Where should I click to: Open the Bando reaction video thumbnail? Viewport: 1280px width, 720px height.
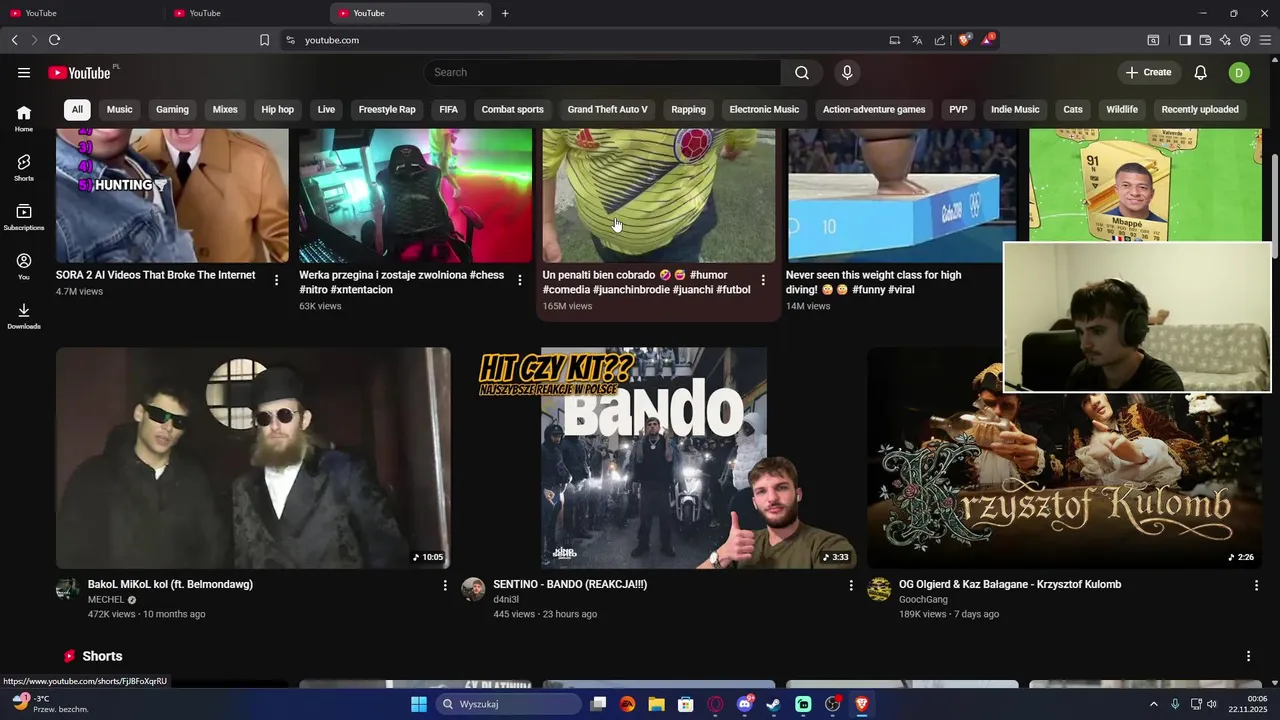[659, 458]
